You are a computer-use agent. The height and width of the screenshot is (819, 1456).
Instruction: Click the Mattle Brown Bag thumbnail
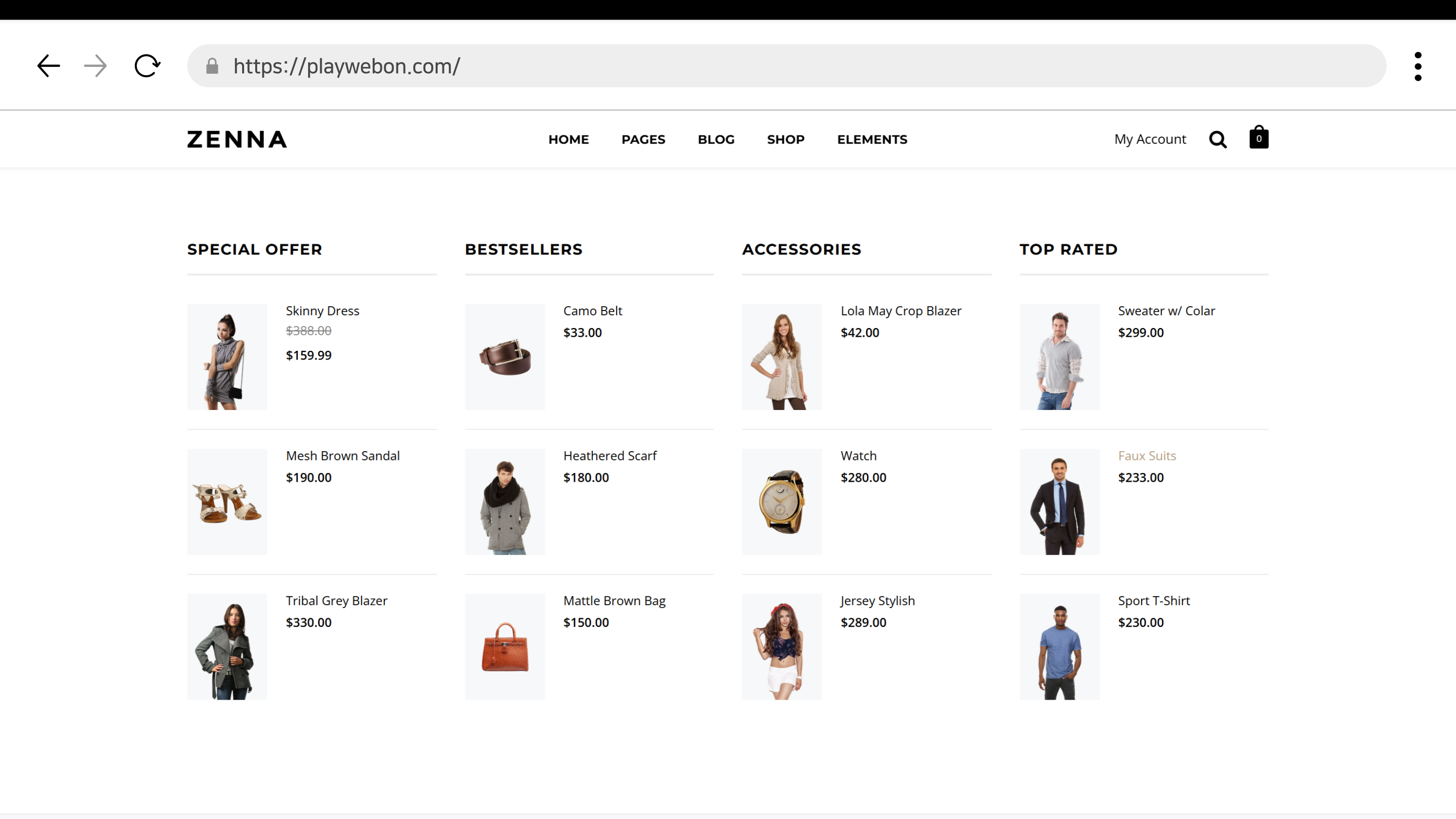(504, 646)
